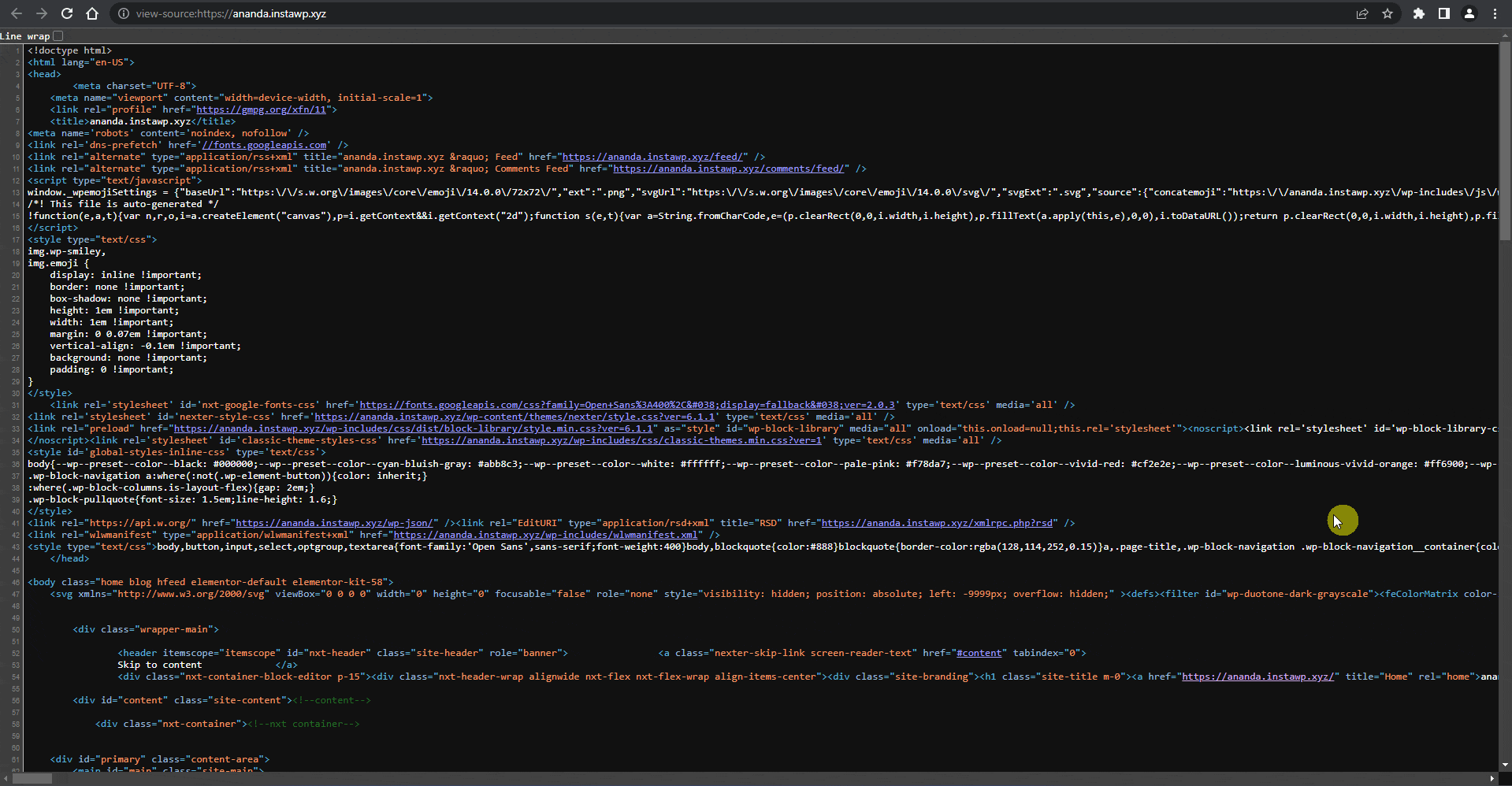
Task: Open the nexter style.css stylesheet link
Action: pos(514,417)
